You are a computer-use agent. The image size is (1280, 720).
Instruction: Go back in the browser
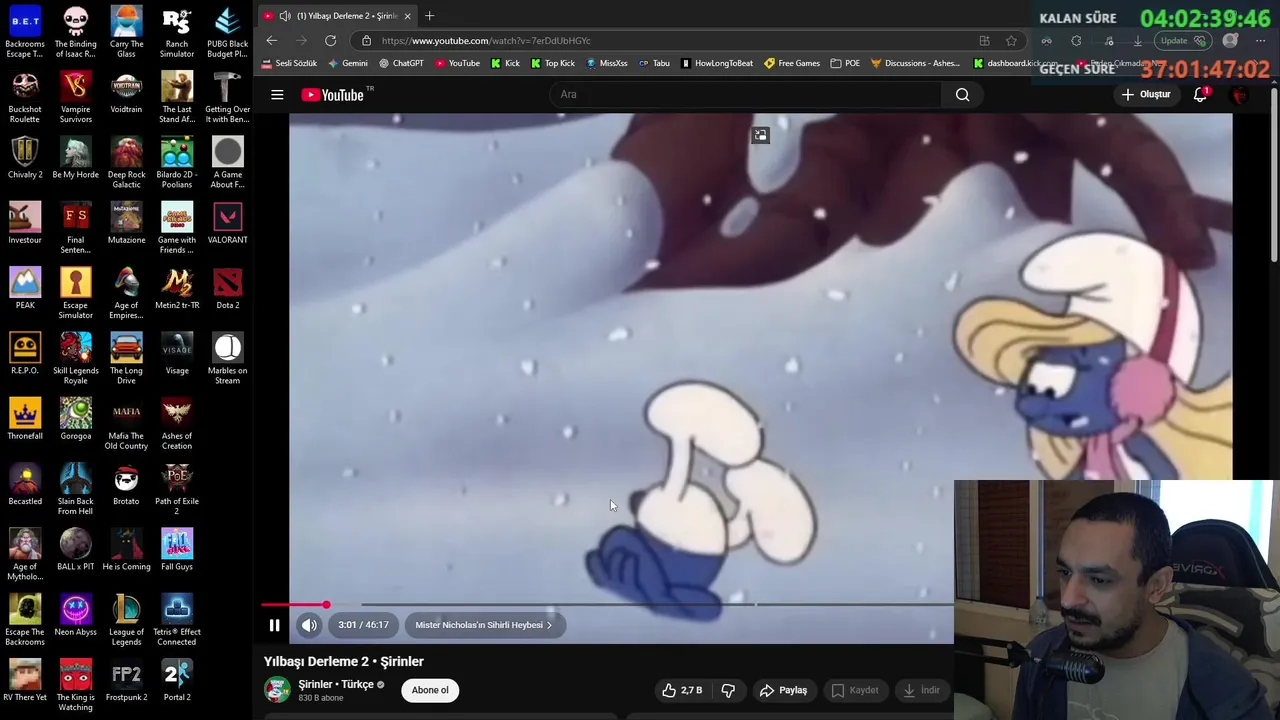pyautogui.click(x=272, y=40)
